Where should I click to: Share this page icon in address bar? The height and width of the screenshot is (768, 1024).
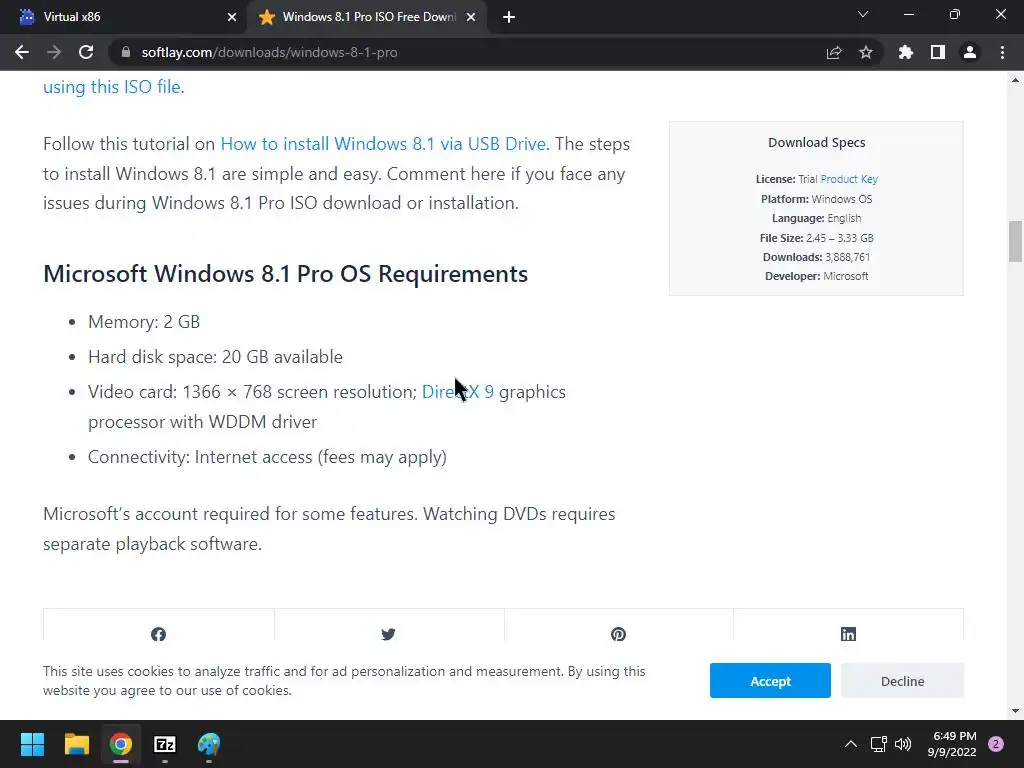coord(834,52)
